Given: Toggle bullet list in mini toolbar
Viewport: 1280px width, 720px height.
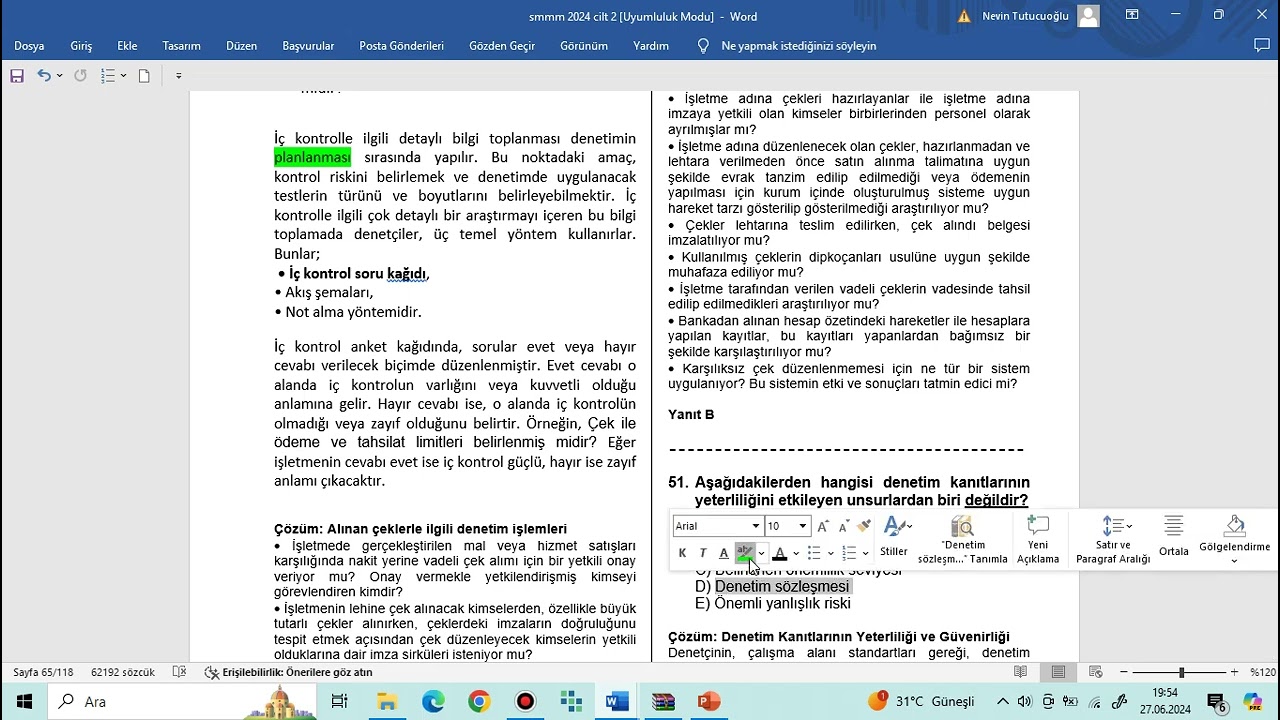Looking at the screenshot, I should tap(814, 553).
